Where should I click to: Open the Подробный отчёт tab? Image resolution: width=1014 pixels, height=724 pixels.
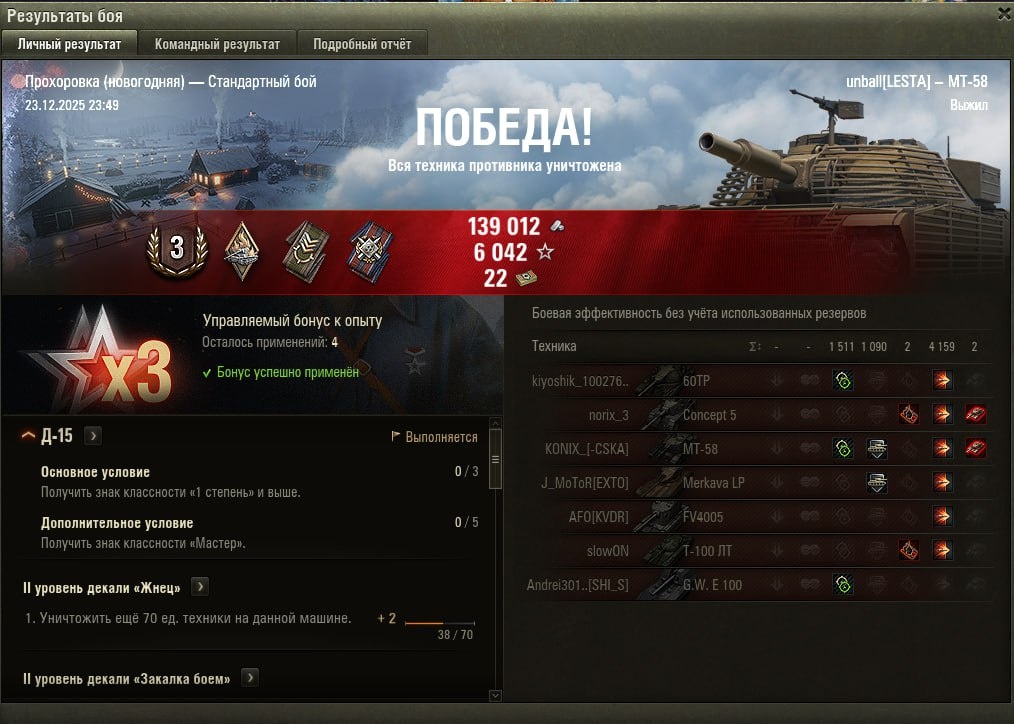362,44
